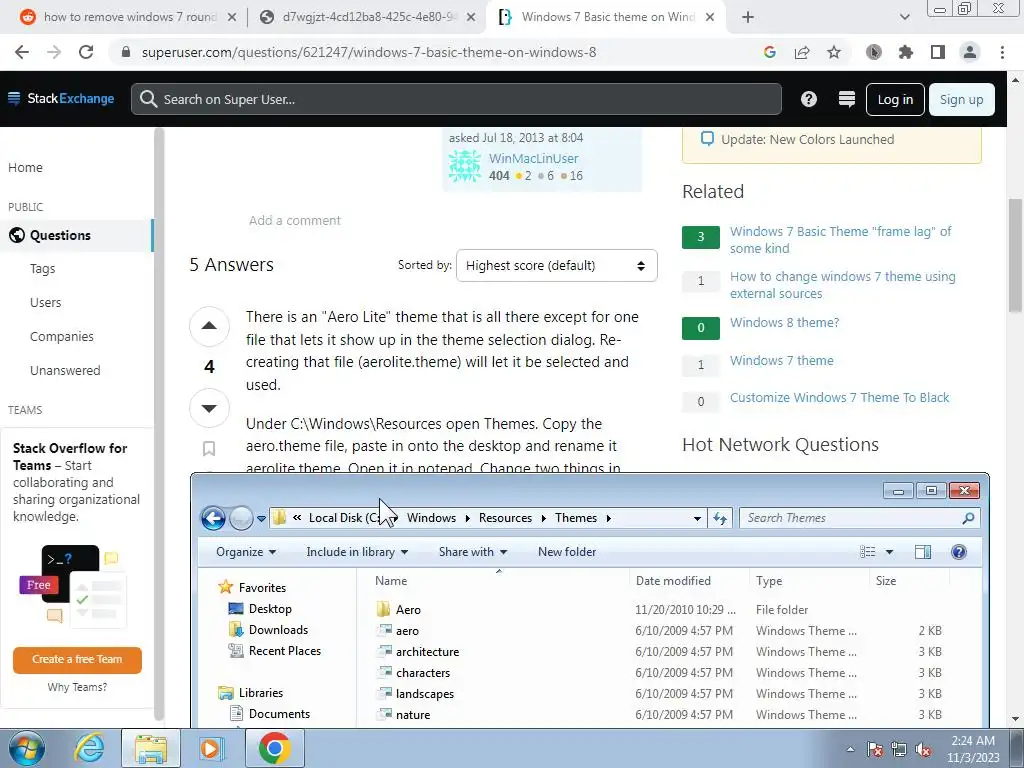1024x768 pixels.
Task: Expand the Include in library menu
Action: (357, 552)
